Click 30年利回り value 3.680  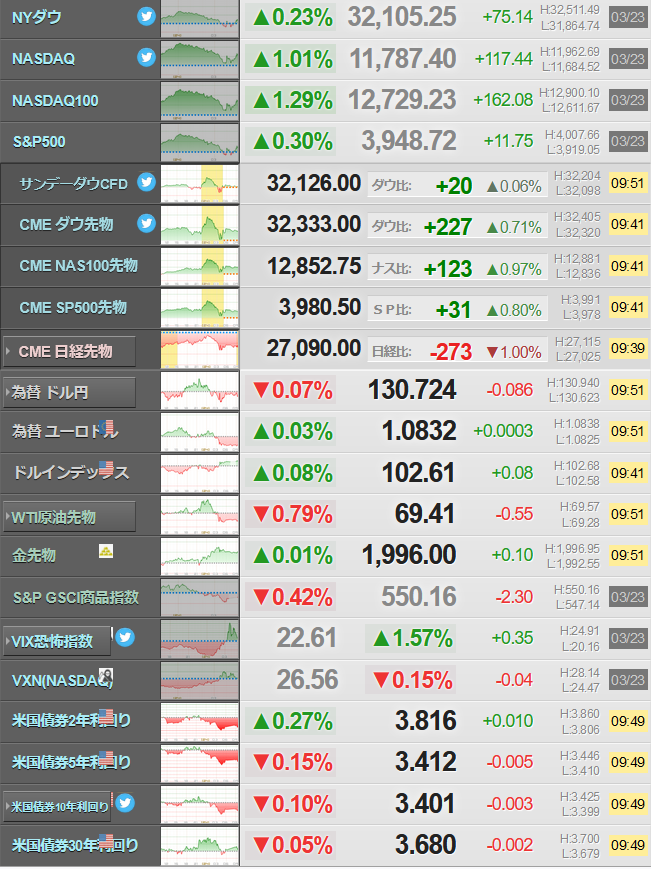click(426, 845)
